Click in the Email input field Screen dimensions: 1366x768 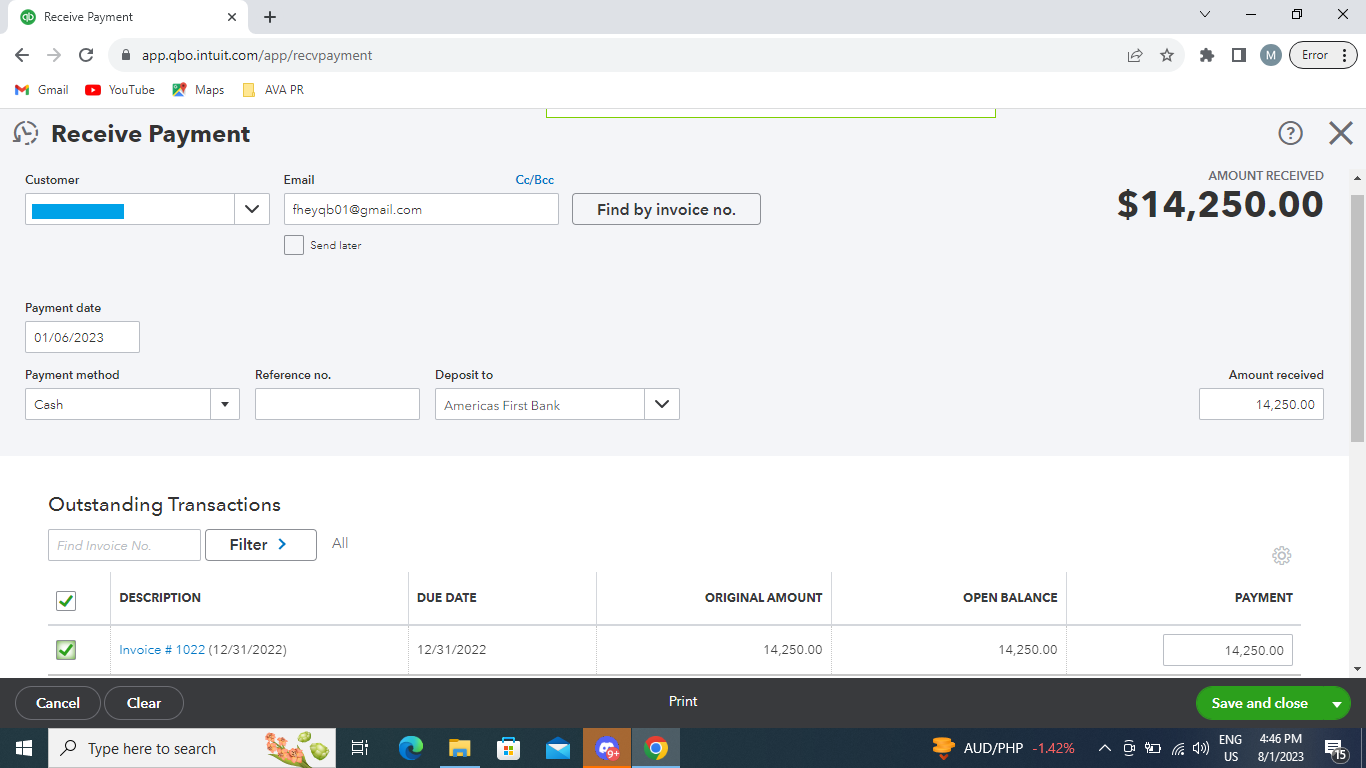coord(421,209)
